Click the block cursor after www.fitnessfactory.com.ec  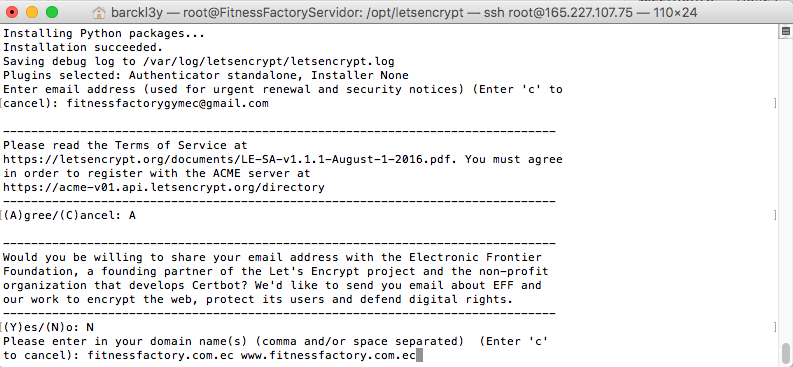419,356
